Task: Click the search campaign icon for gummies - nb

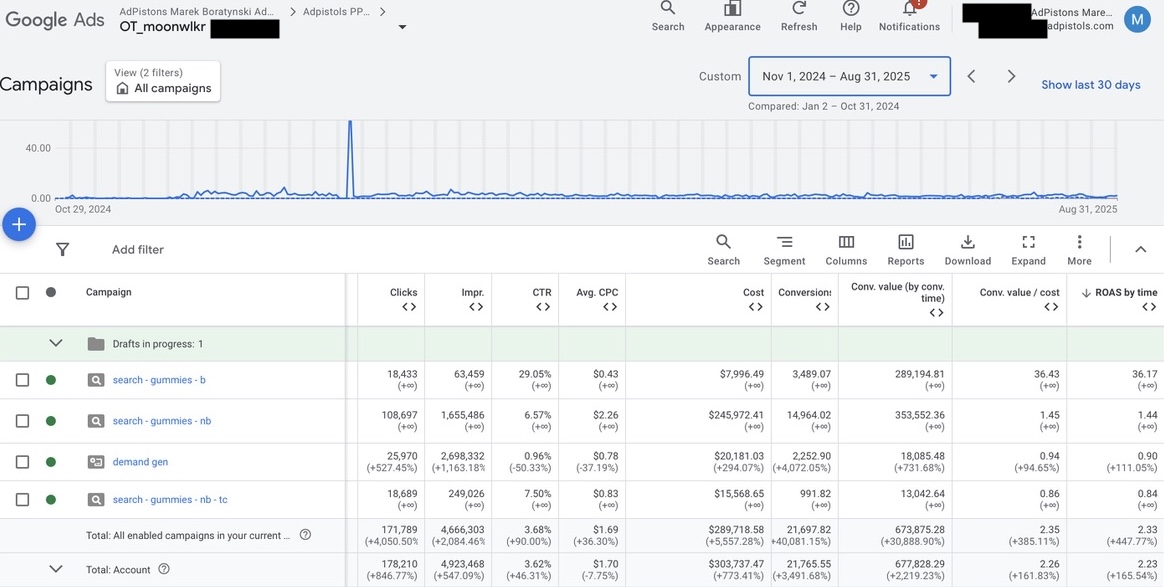Action: tap(96, 421)
